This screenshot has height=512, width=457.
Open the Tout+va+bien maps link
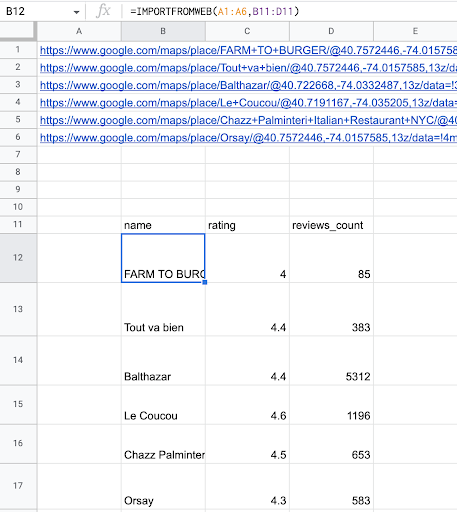(248, 68)
